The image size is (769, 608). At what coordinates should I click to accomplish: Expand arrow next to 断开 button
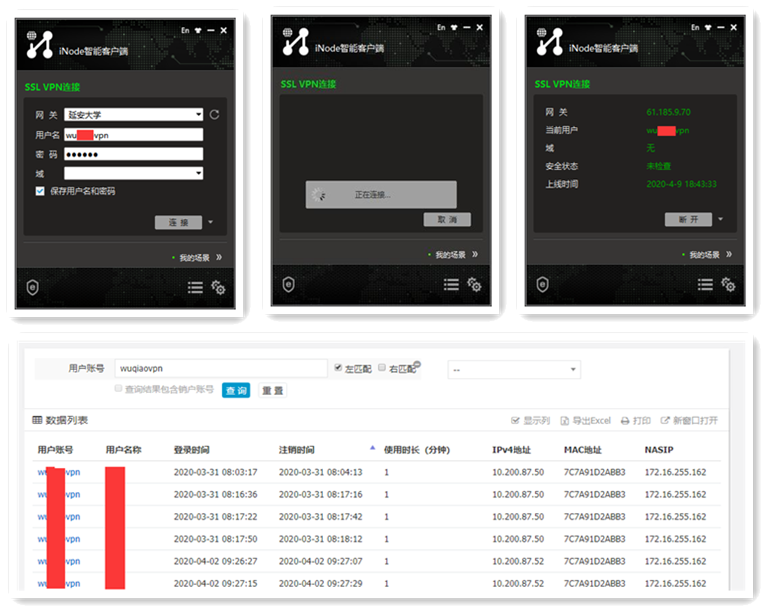point(720,219)
